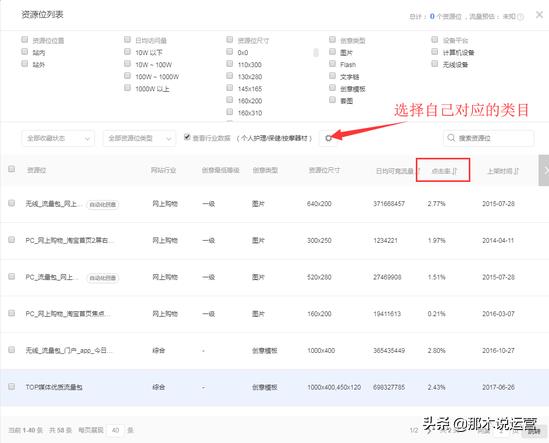The height and width of the screenshot is (443, 549).
Task: Click the help icon next to traffic estimate
Action: 521,17
